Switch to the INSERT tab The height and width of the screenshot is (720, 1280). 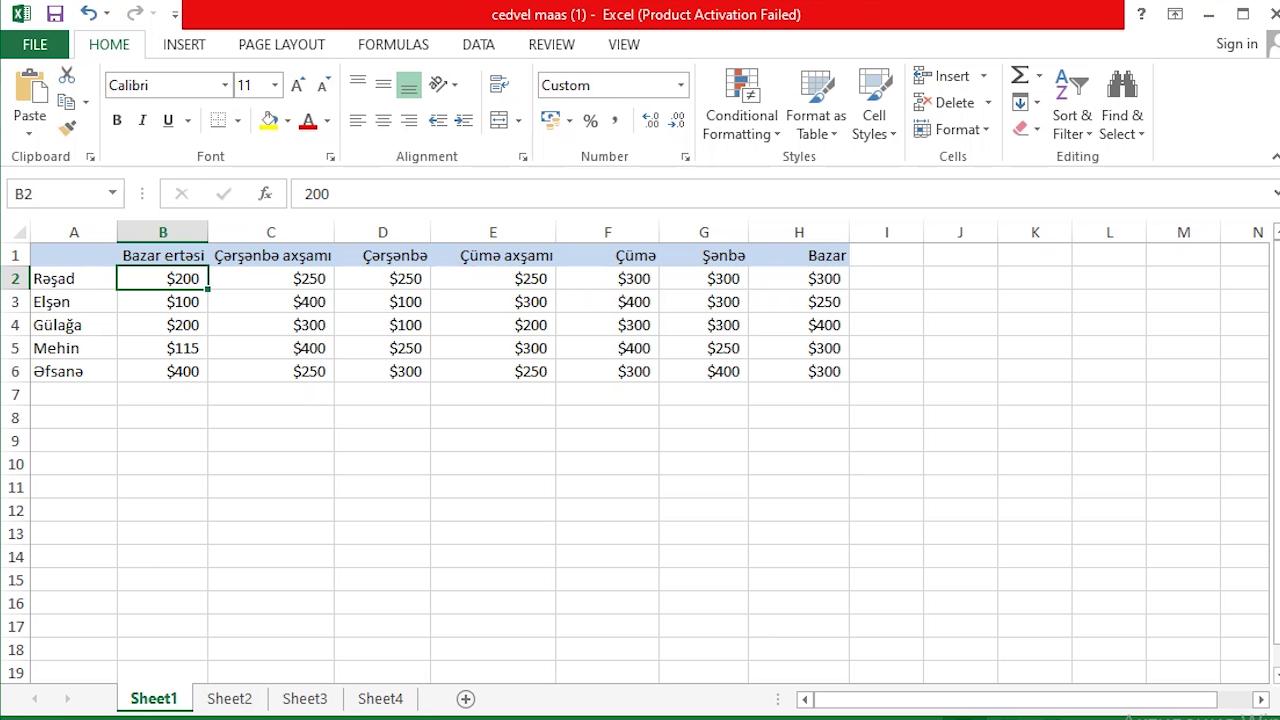coord(184,44)
